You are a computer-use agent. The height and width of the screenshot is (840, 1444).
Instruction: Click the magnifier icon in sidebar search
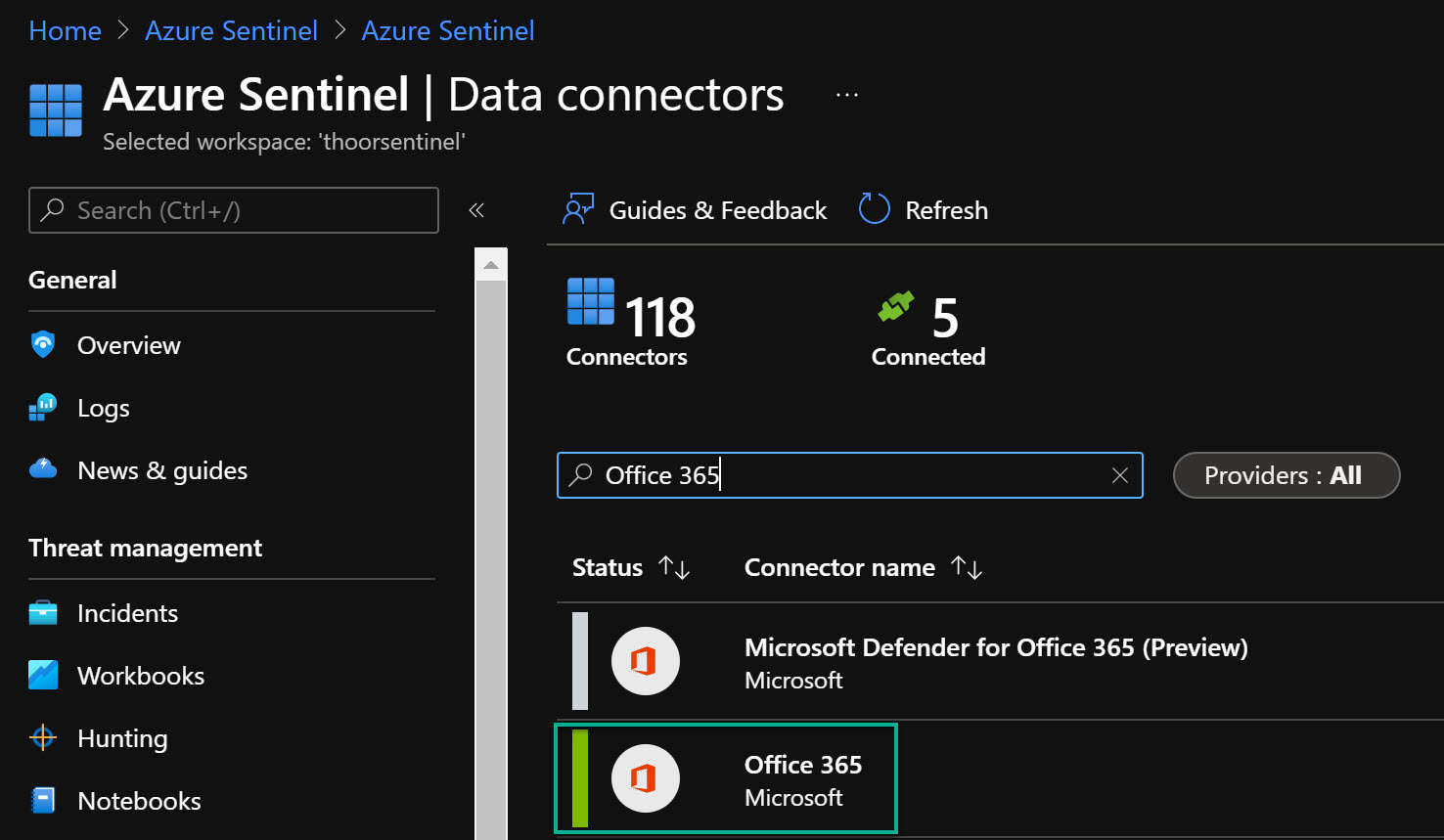(53, 209)
